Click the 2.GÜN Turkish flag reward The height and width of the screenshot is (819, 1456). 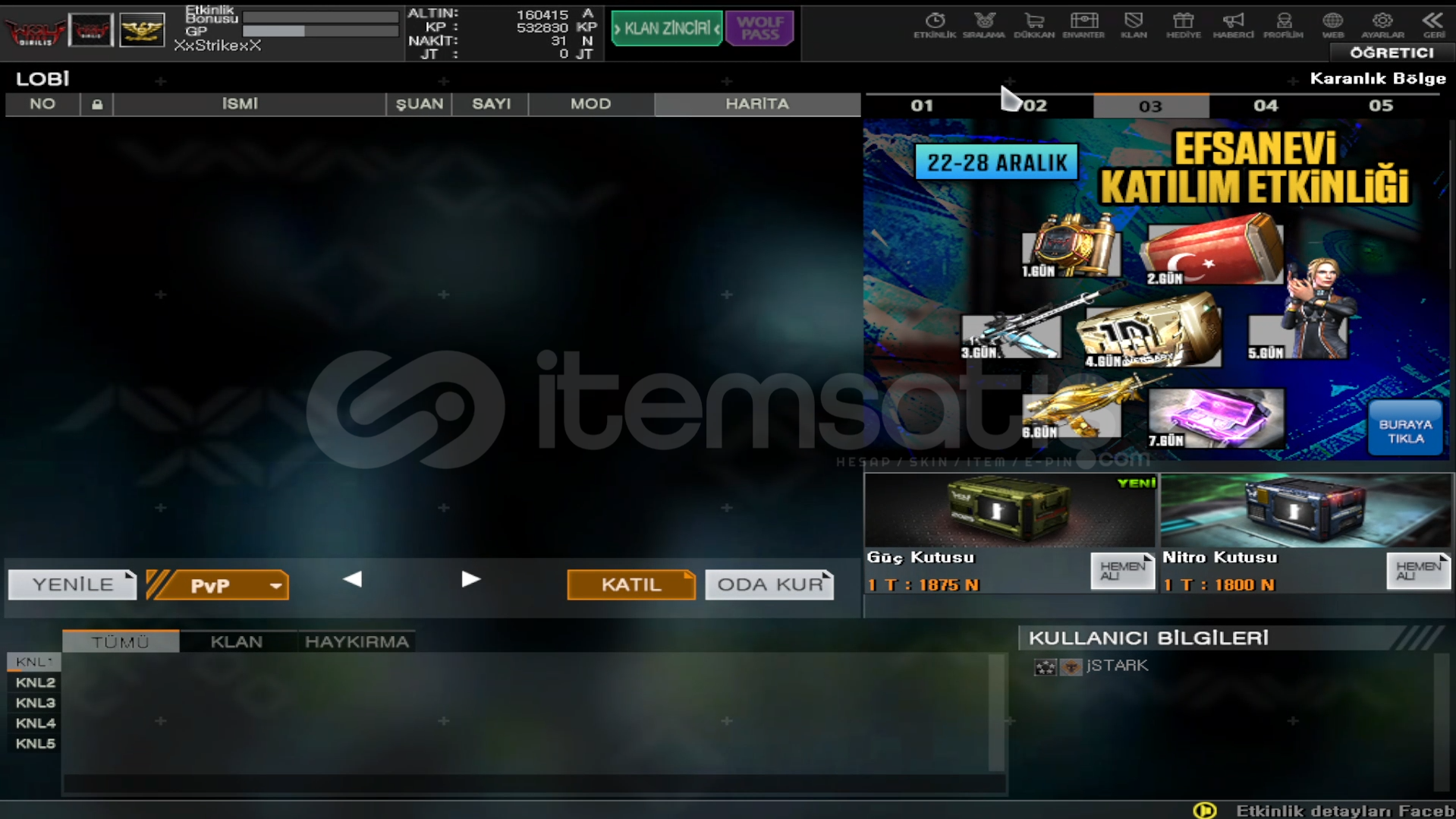(1211, 250)
